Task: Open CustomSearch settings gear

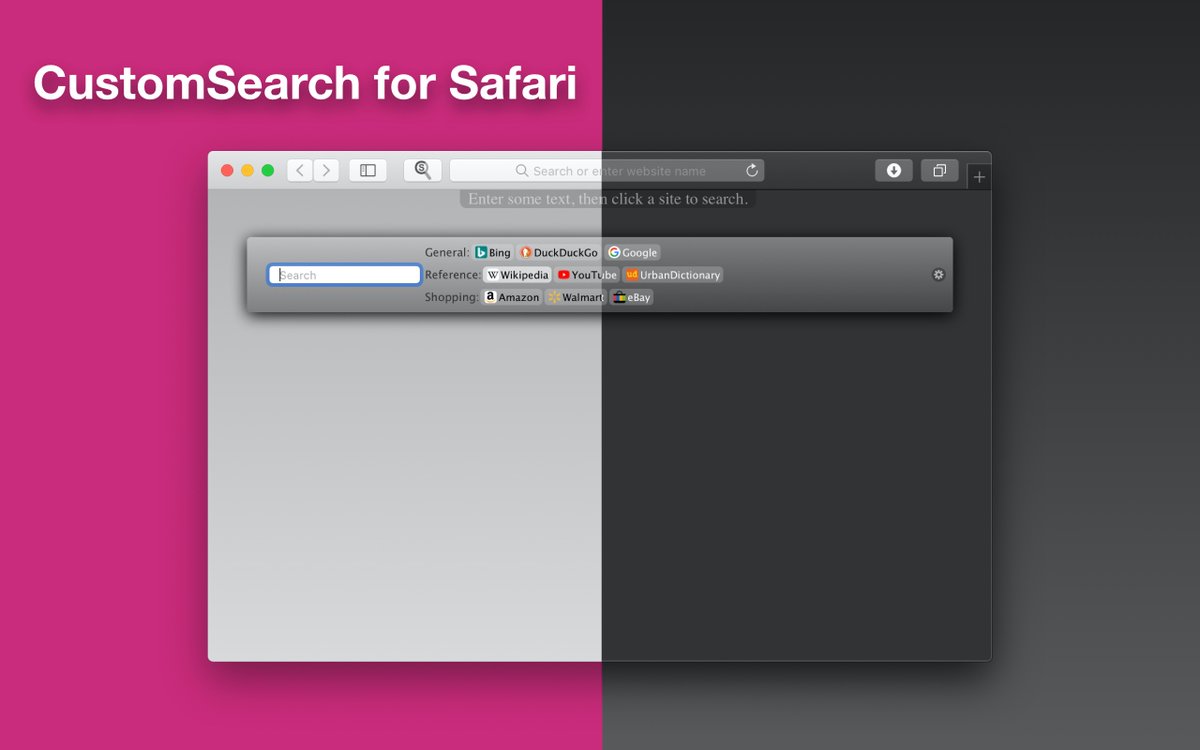Action: [938, 275]
